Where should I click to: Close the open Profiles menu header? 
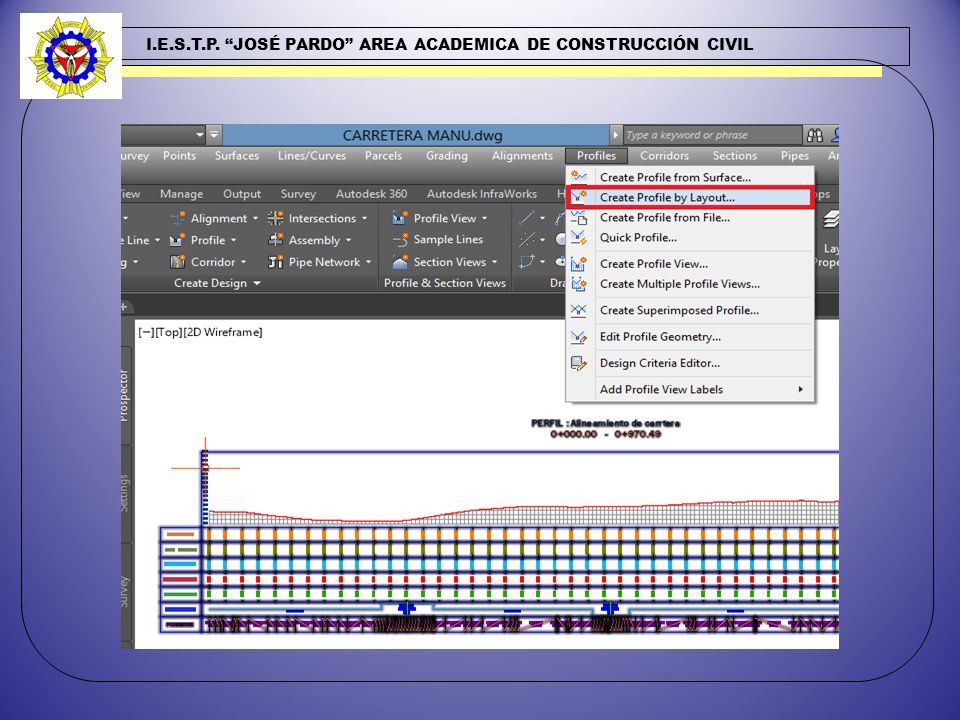point(596,156)
